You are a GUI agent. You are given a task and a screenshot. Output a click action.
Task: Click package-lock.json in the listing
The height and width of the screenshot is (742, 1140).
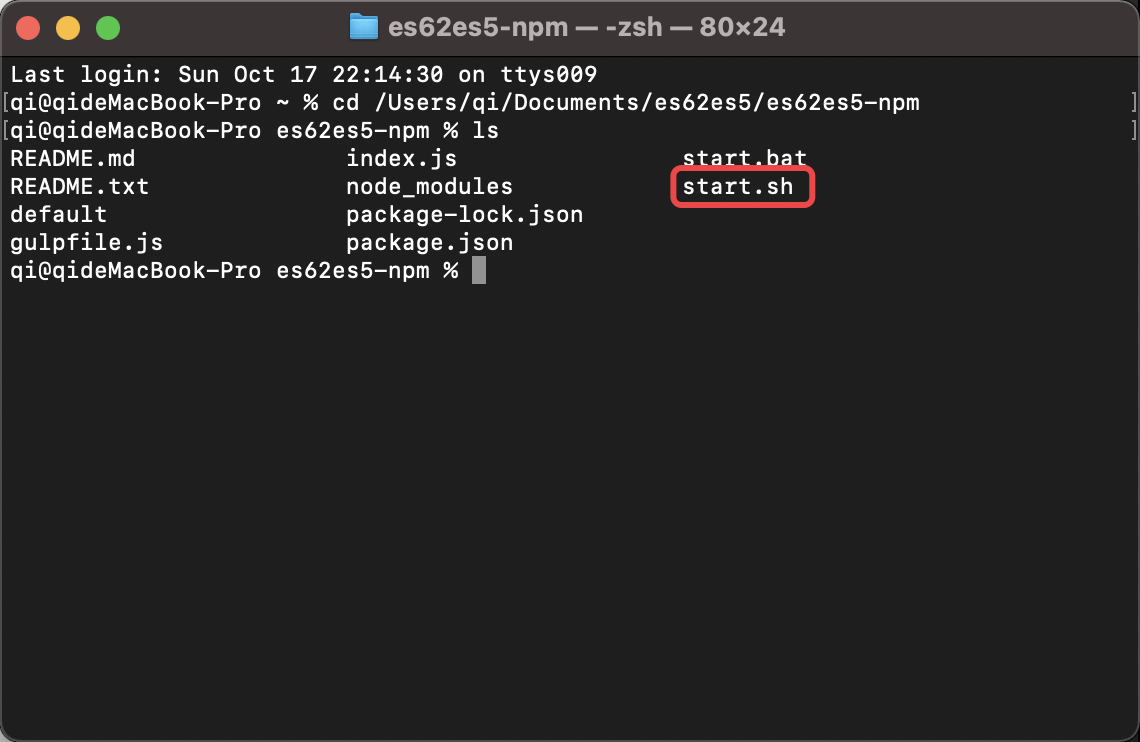pyautogui.click(x=464, y=215)
